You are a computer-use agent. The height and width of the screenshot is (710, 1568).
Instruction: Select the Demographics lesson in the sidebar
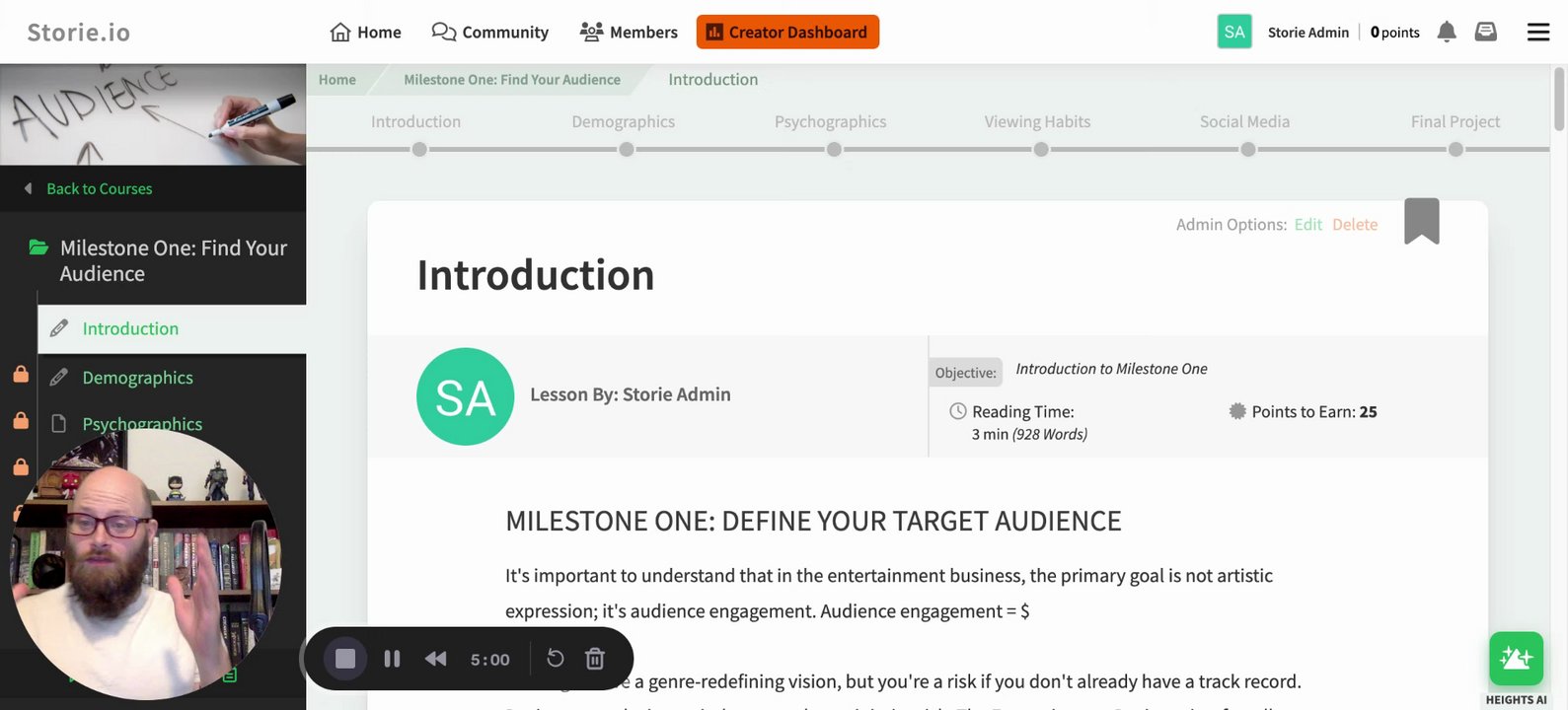coord(137,378)
